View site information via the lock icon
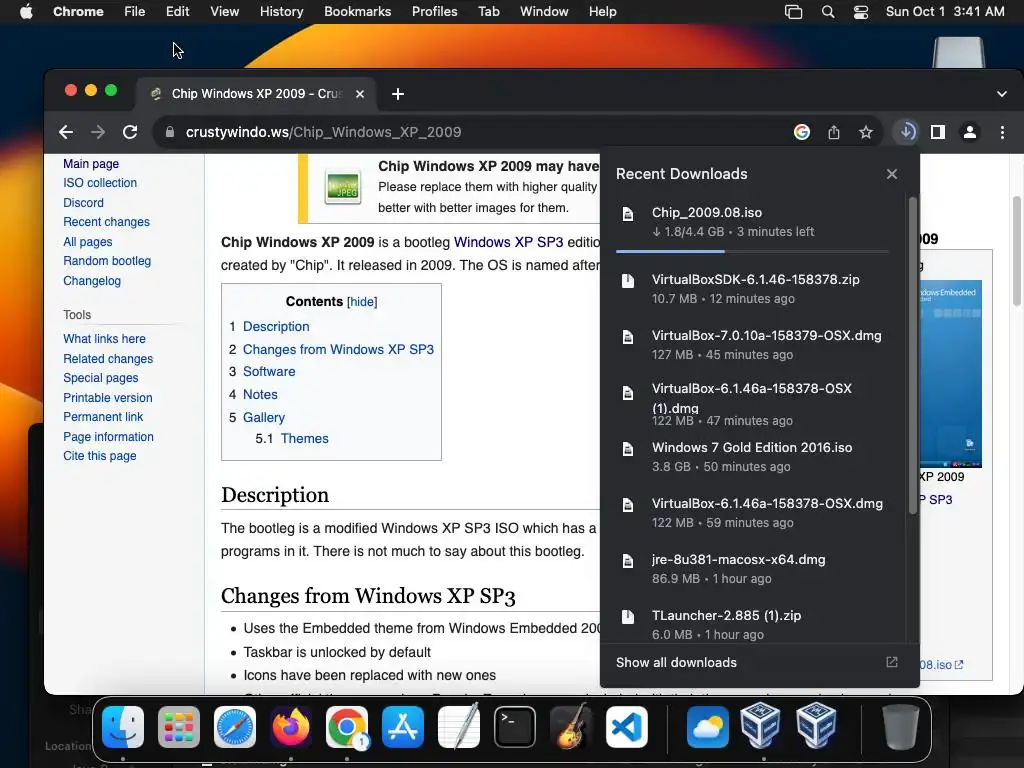The image size is (1024, 768). click(170, 132)
